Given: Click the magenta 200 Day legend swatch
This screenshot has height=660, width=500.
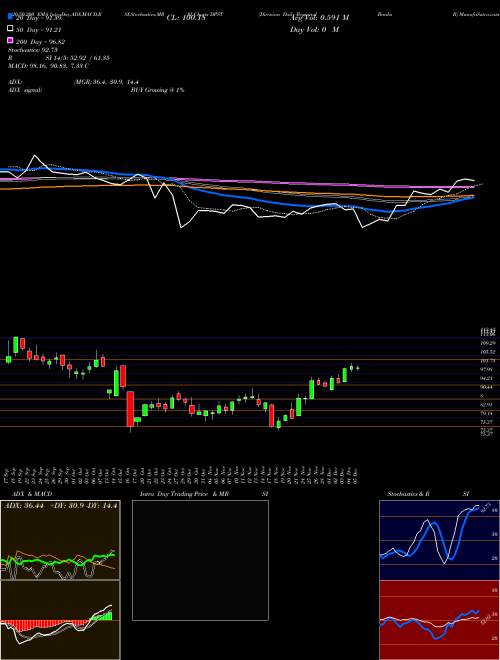Looking at the screenshot, I should pos(10,40).
